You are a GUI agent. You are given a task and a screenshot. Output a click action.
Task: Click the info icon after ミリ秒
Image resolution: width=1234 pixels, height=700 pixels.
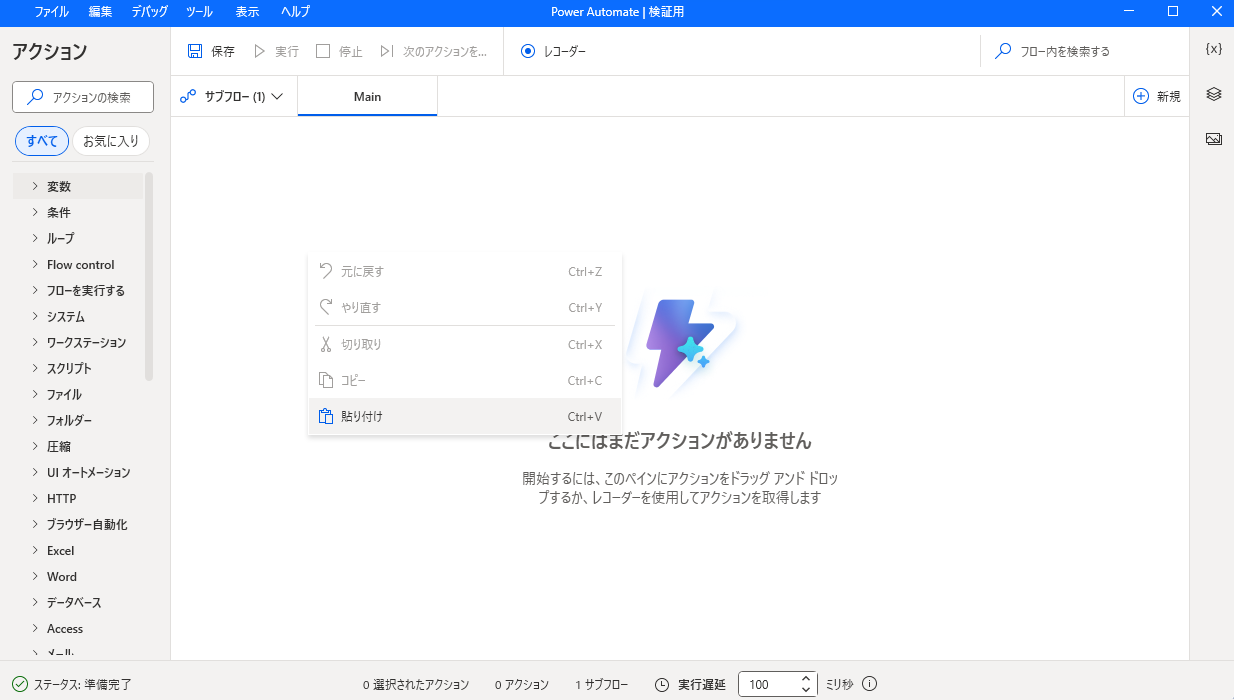(x=869, y=684)
